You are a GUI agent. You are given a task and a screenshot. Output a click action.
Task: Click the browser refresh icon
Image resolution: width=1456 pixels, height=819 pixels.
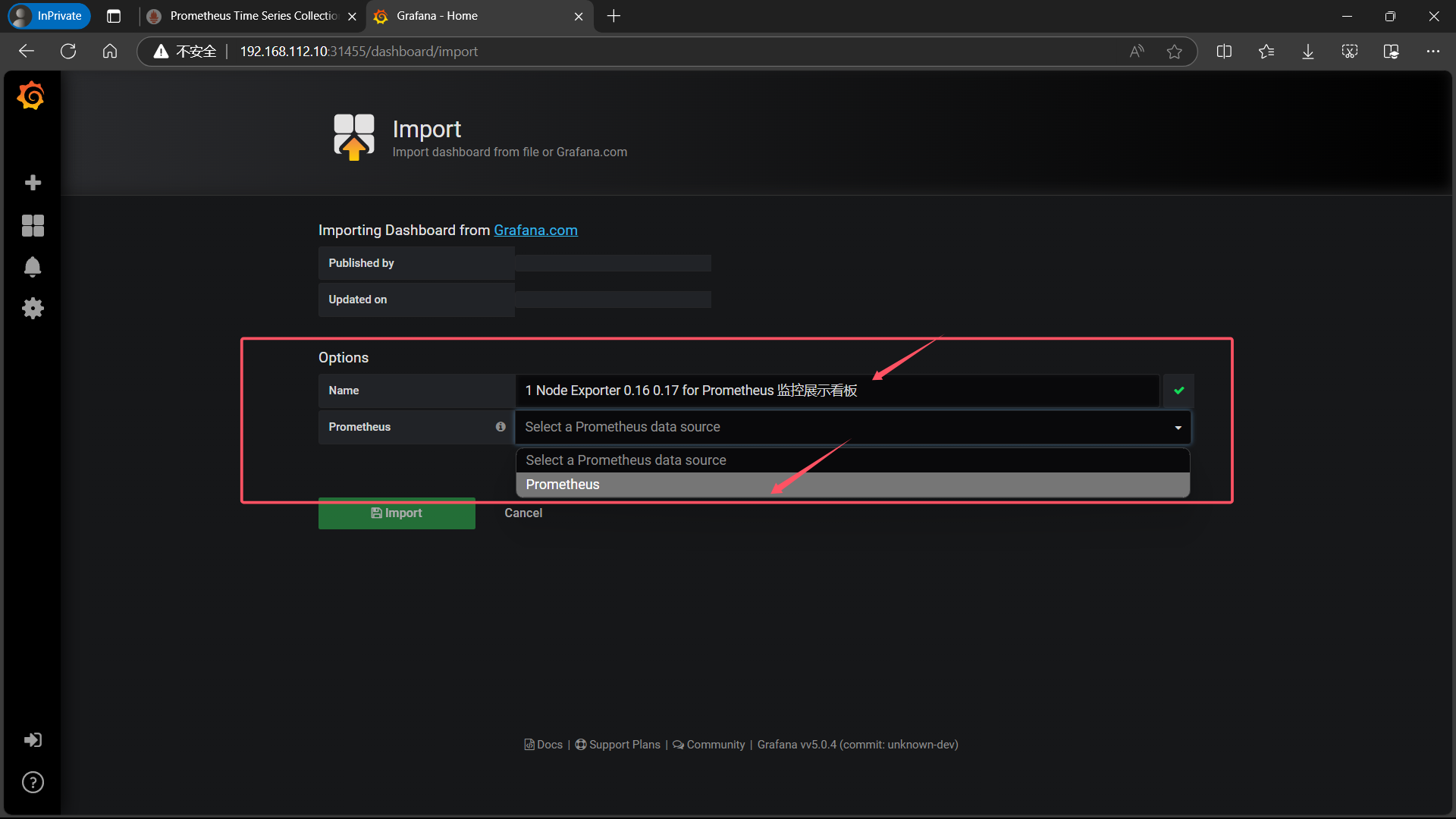click(x=68, y=52)
